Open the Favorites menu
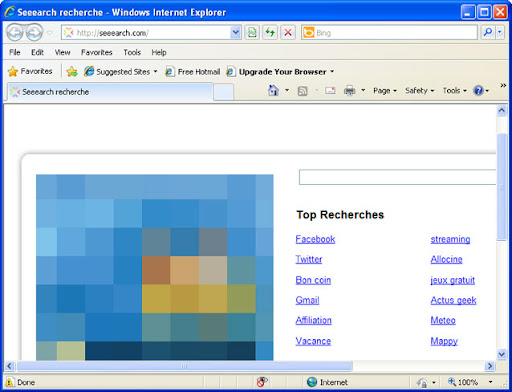This screenshot has height=392, width=512. click(x=97, y=52)
